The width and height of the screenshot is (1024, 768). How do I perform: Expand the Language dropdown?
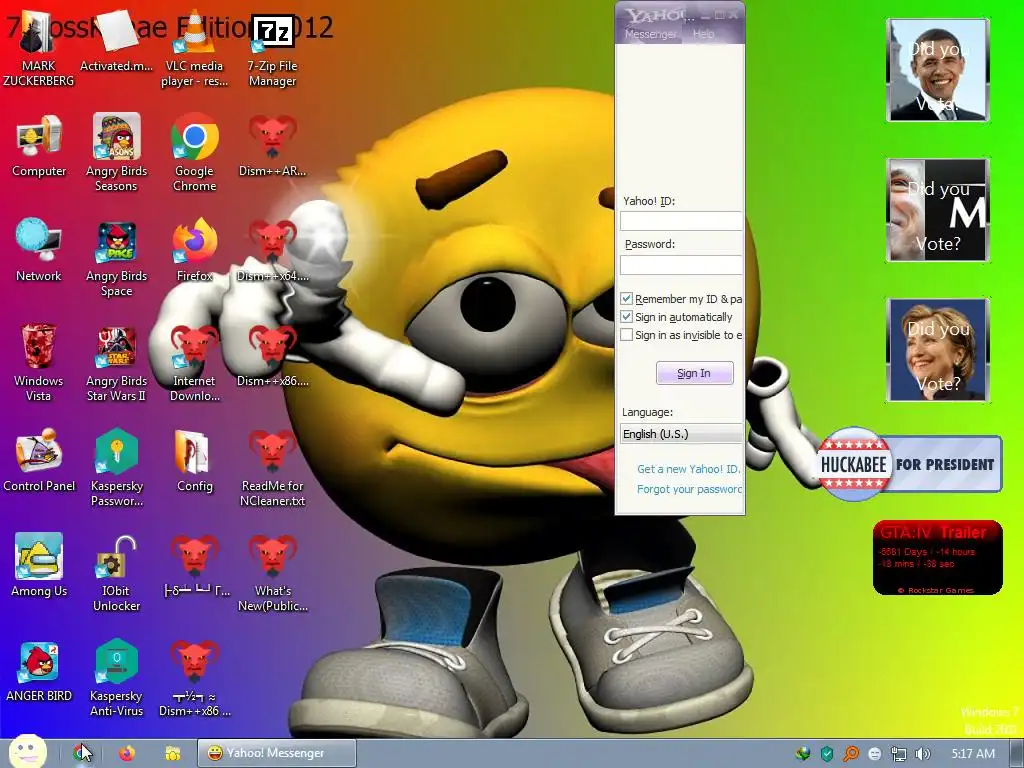681,434
